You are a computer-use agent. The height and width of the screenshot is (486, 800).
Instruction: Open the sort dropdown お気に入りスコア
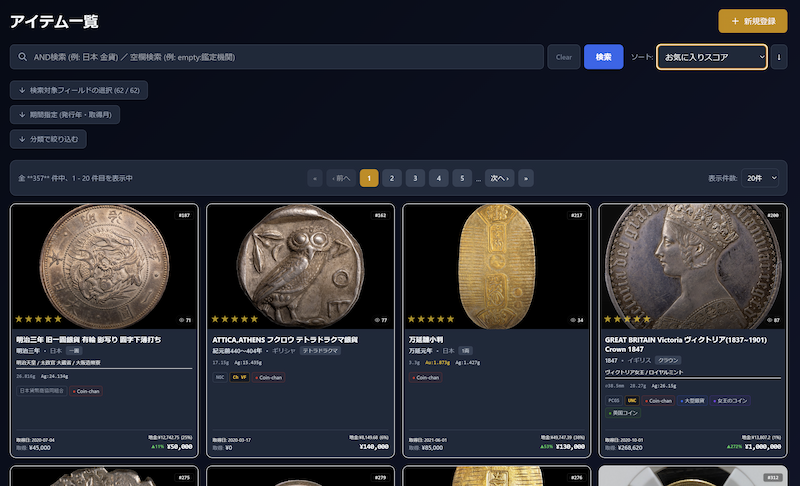[x=711, y=57]
